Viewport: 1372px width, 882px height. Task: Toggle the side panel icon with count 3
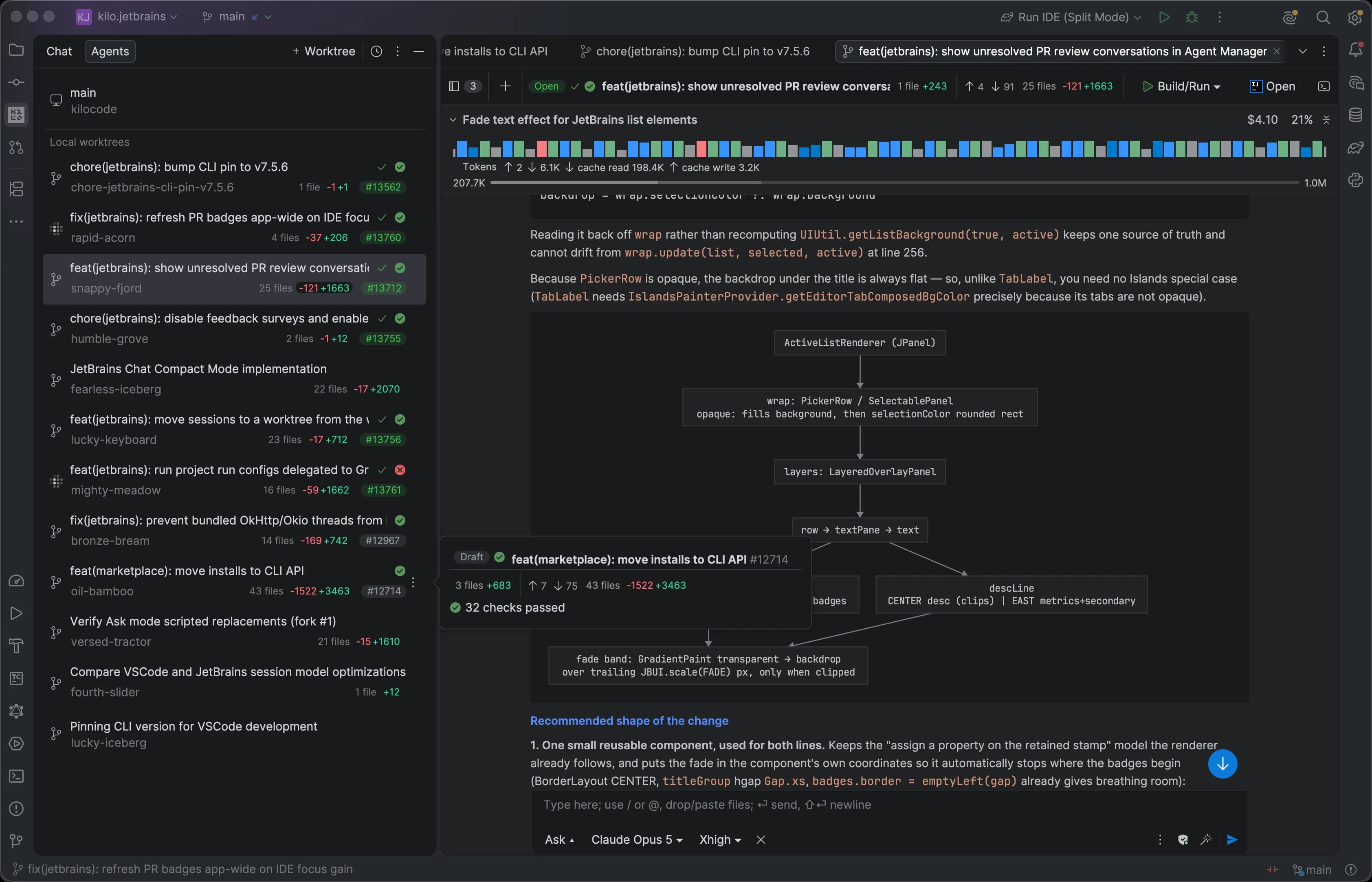click(x=464, y=86)
